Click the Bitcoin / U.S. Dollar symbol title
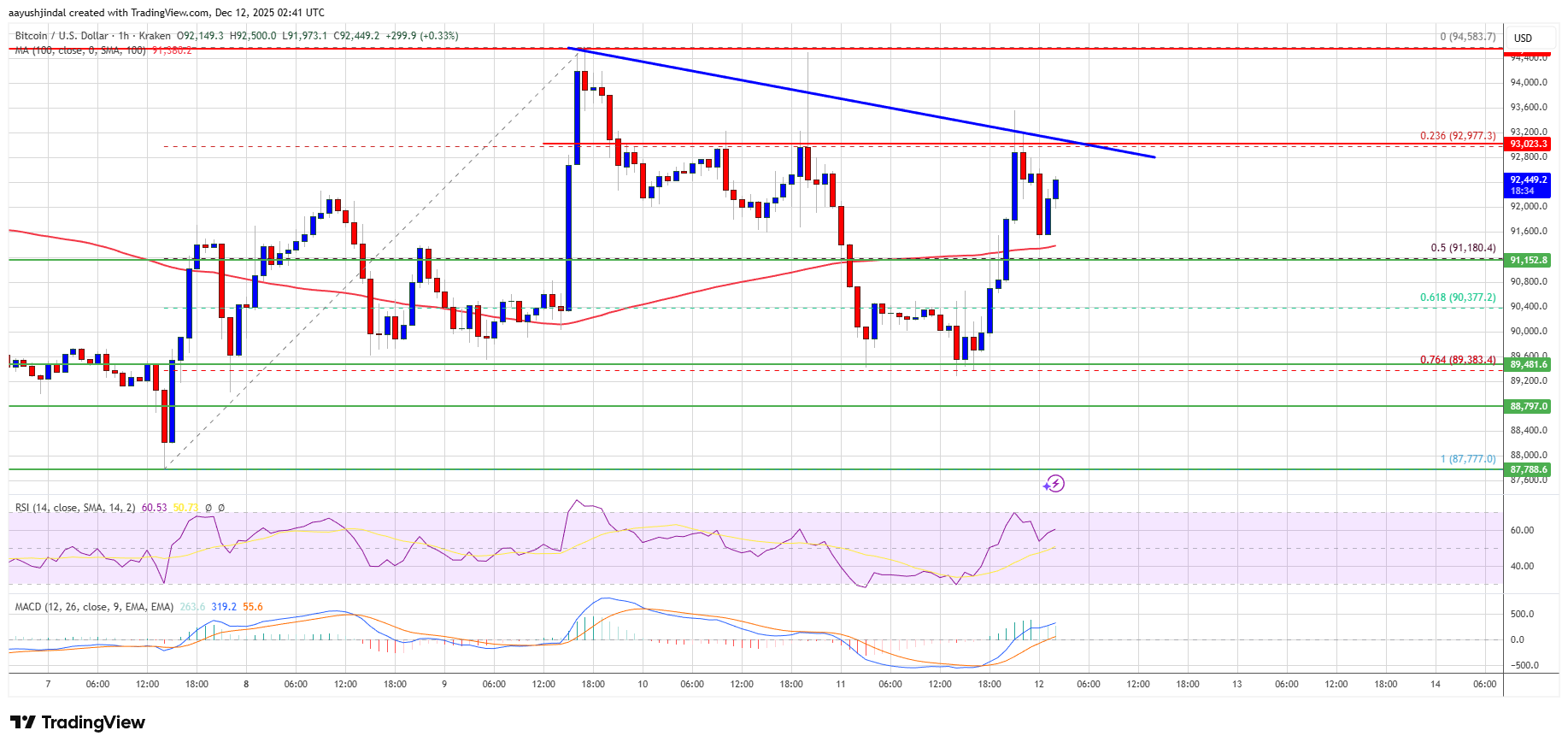 coord(62,36)
